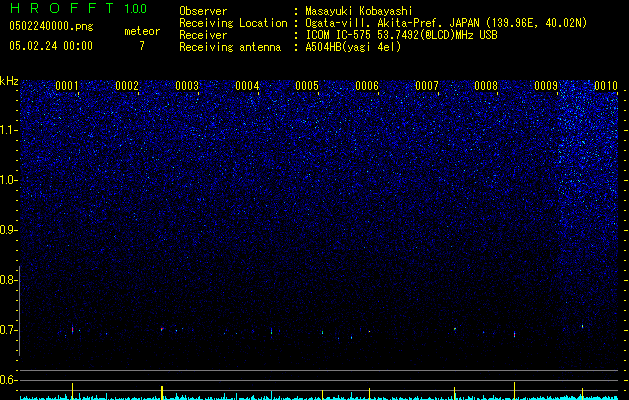
Task: Click the yellow meteor echo after minute 0009
Action: pos(582,326)
